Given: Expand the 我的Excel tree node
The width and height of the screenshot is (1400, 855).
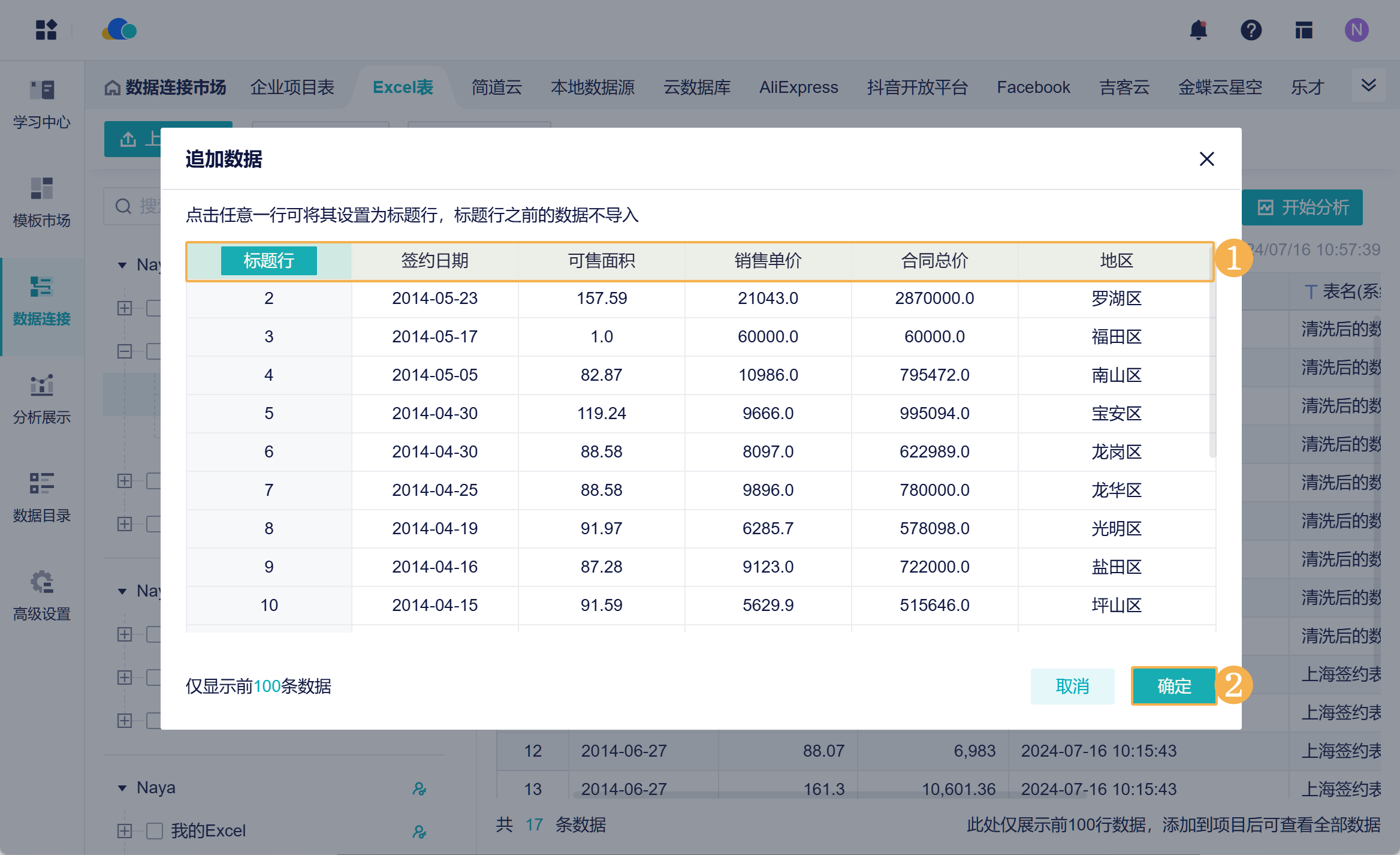Looking at the screenshot, I should coord(125,831).
